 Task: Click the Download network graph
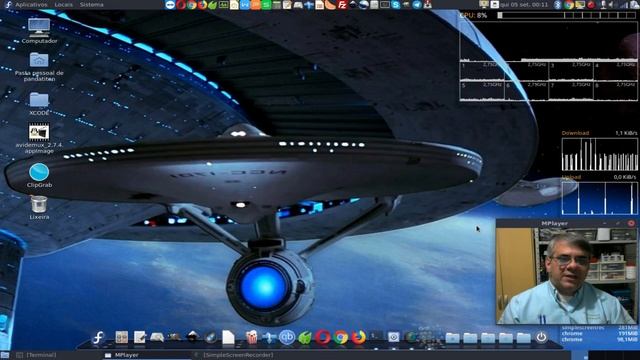pyautogui.click(x=599, y=154)
